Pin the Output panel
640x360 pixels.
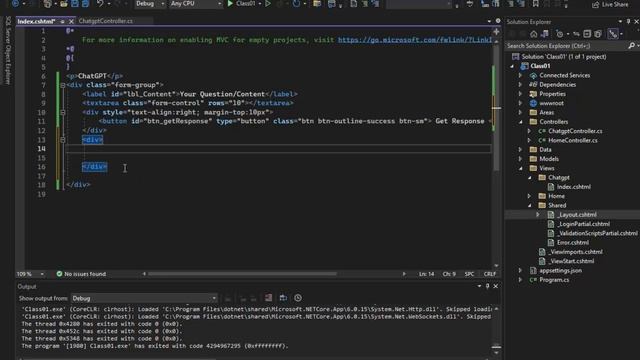coord(487,286)
